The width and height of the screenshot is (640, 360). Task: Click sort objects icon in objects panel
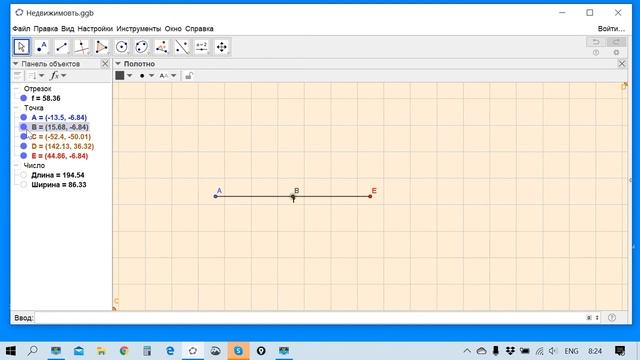(32, 76)
